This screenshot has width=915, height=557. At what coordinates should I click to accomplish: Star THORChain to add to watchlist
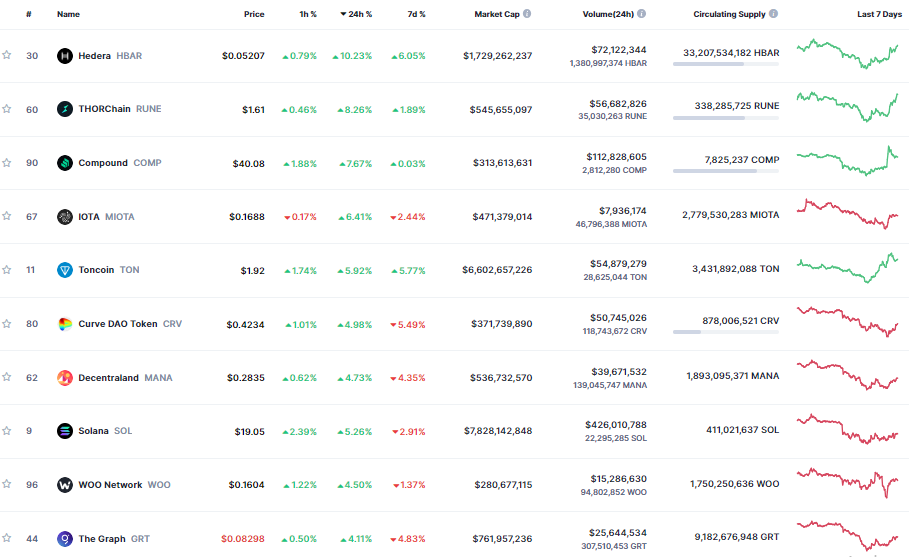tap(7, 108)
